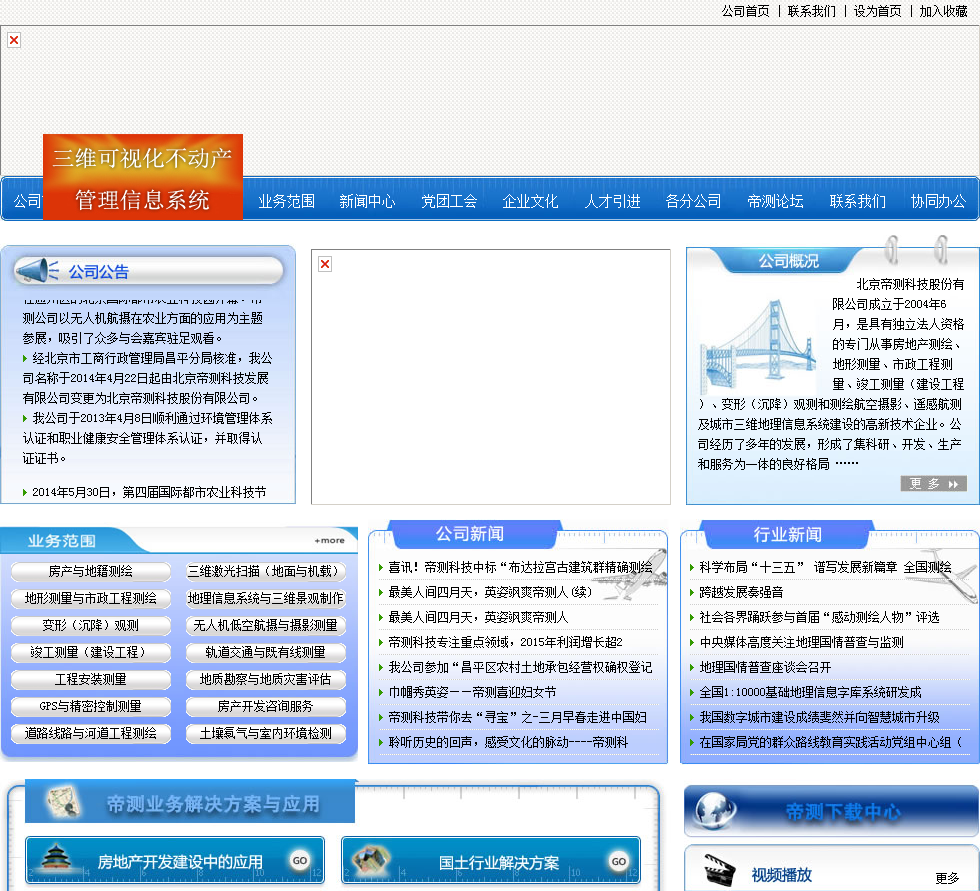Click the bridge image in 公司概况
This screenshot has width=980, height=891.
pos(759,341)
